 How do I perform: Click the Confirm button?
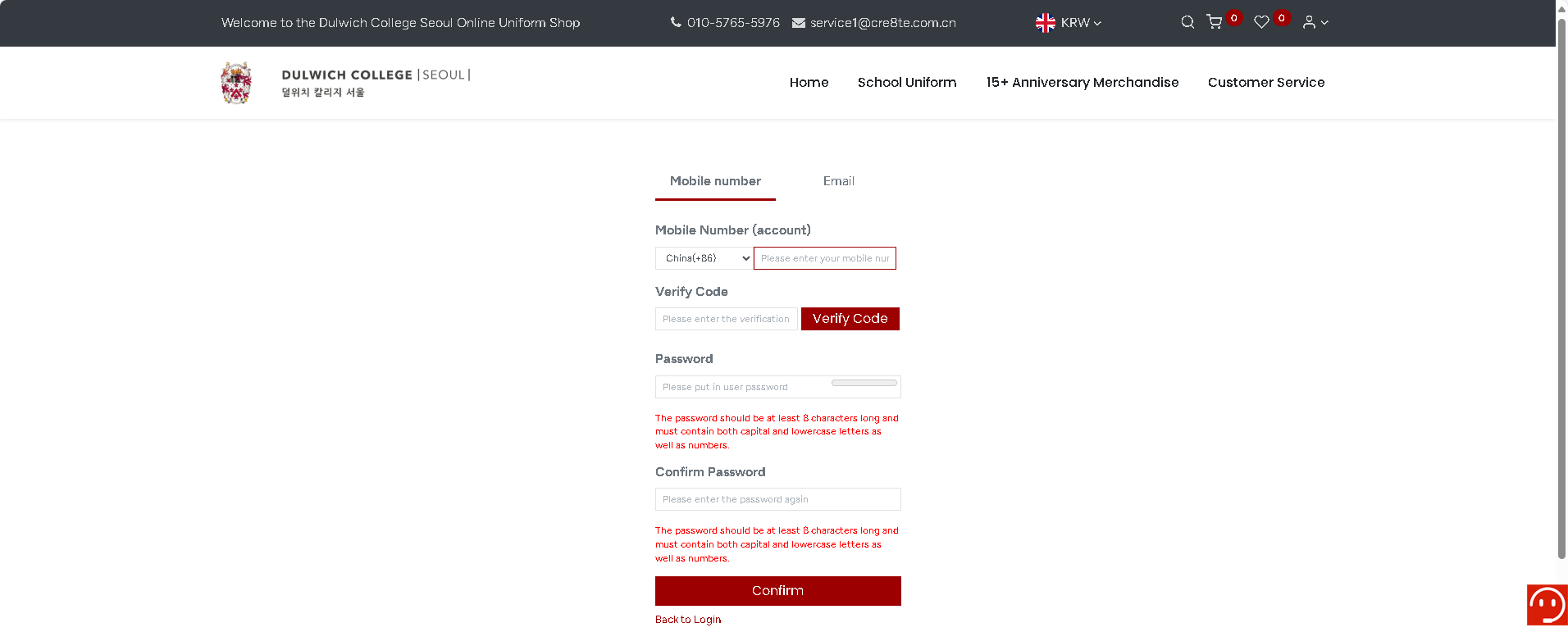pos(777,591)
